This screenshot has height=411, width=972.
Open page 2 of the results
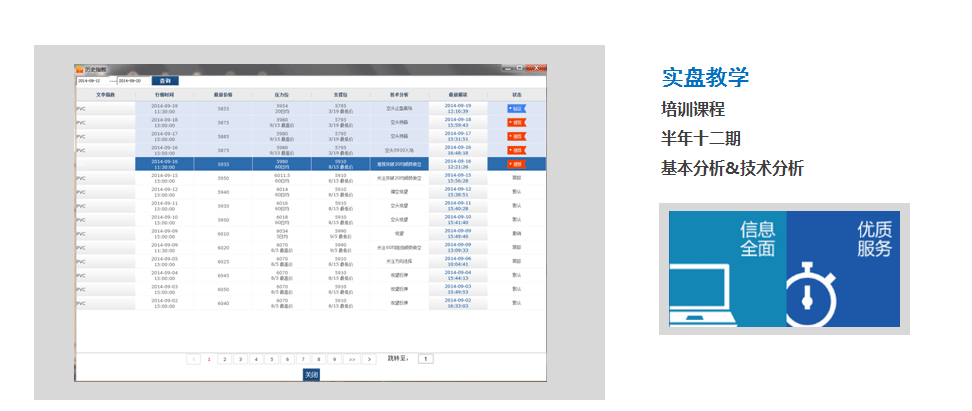(224, 359)
